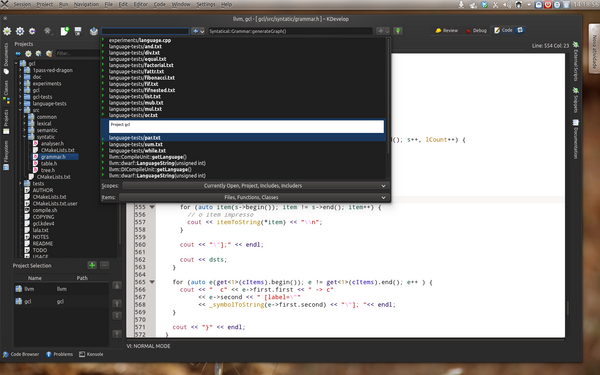Viewport: 600px width, 375px height.
Task: Switch to Debug area
Action: click(x=476, y=31)
